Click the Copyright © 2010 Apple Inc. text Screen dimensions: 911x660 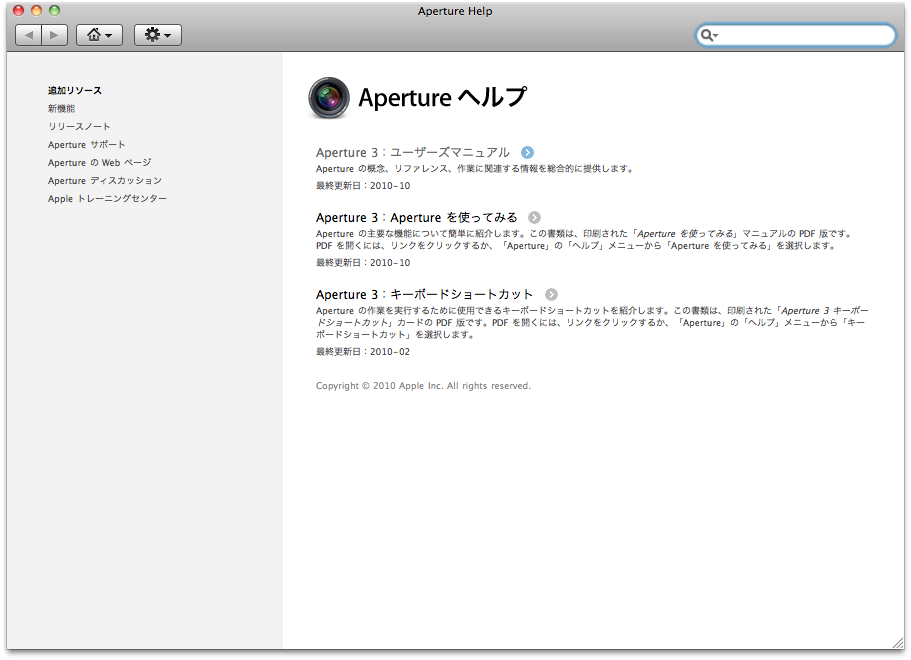point(424,386)
